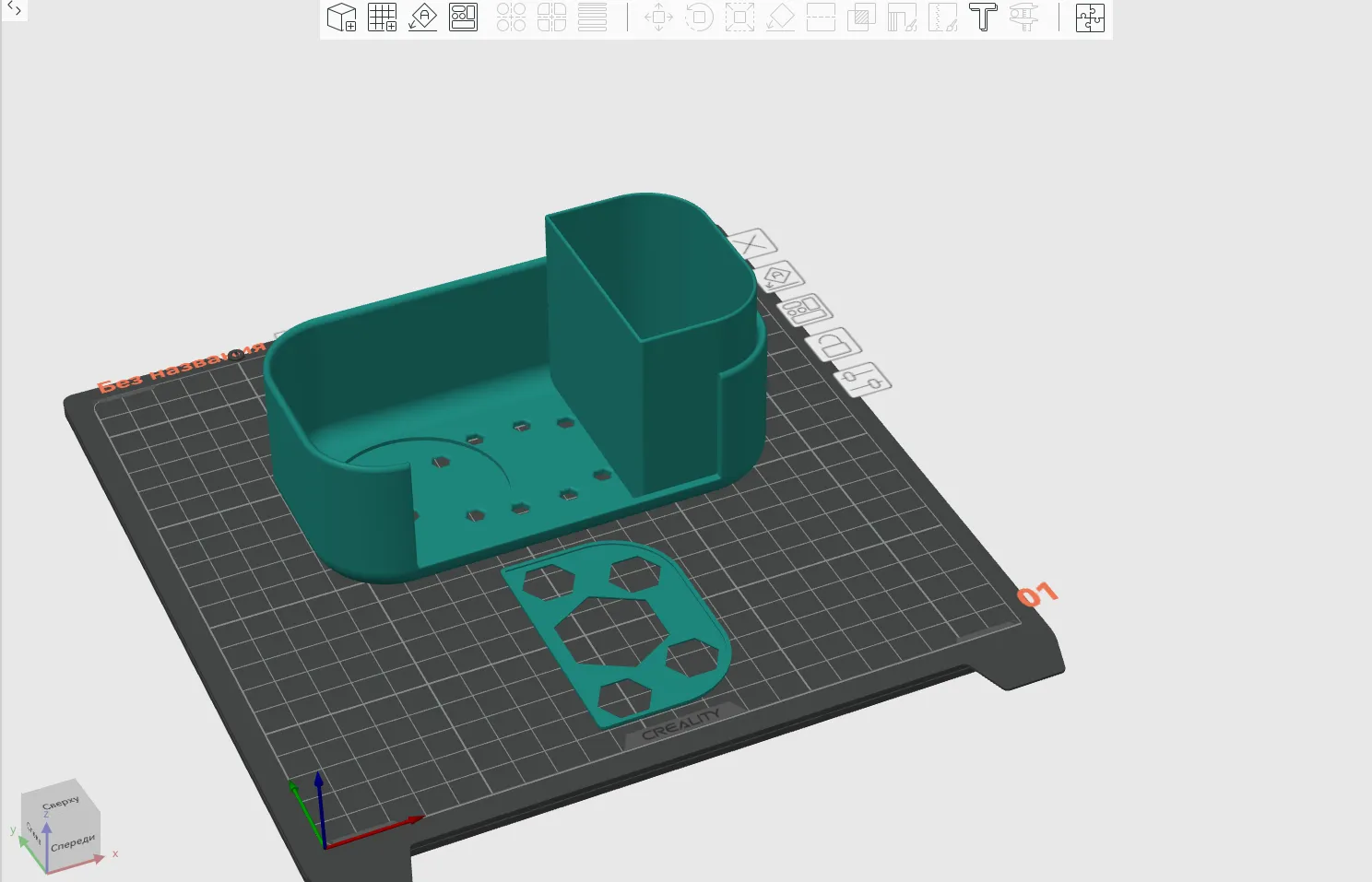Collapse the side panel arrow toggle
The image size is (1372, 882).
[x=14, y=9]
